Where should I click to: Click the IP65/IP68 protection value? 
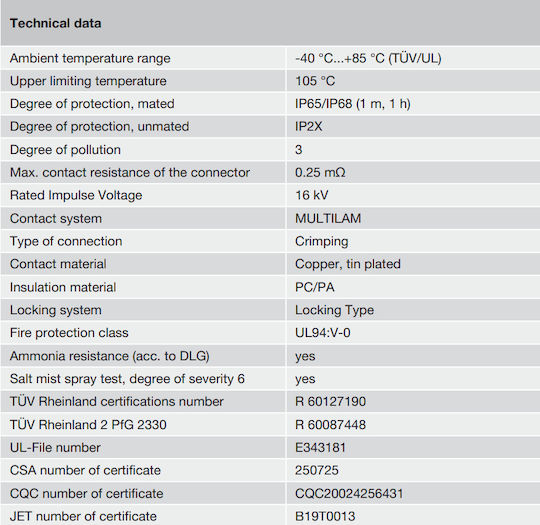click(353, 104)
